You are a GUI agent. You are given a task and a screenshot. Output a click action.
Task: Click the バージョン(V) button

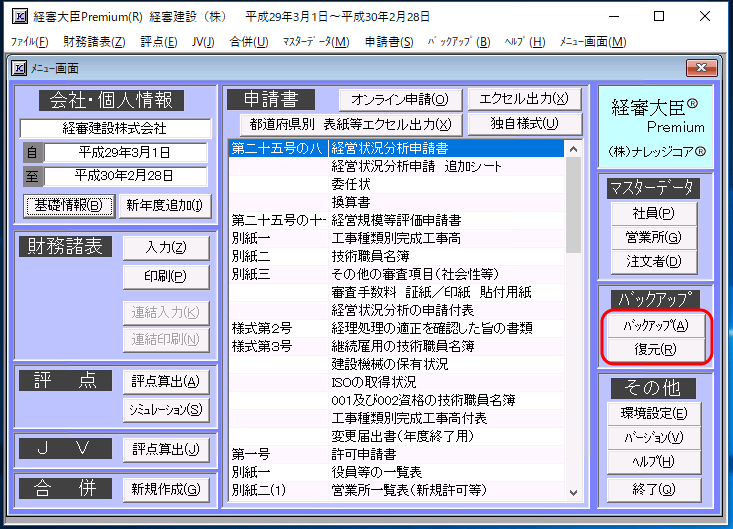654,438
